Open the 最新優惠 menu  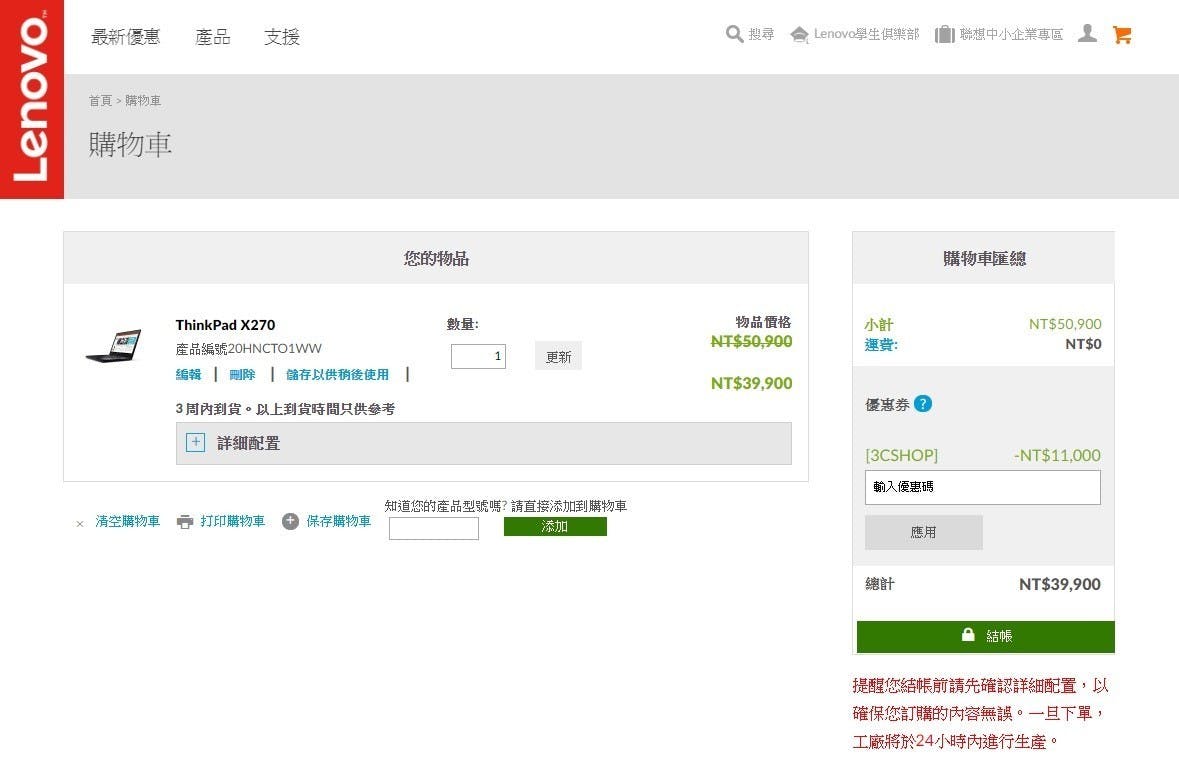(126, 36)
